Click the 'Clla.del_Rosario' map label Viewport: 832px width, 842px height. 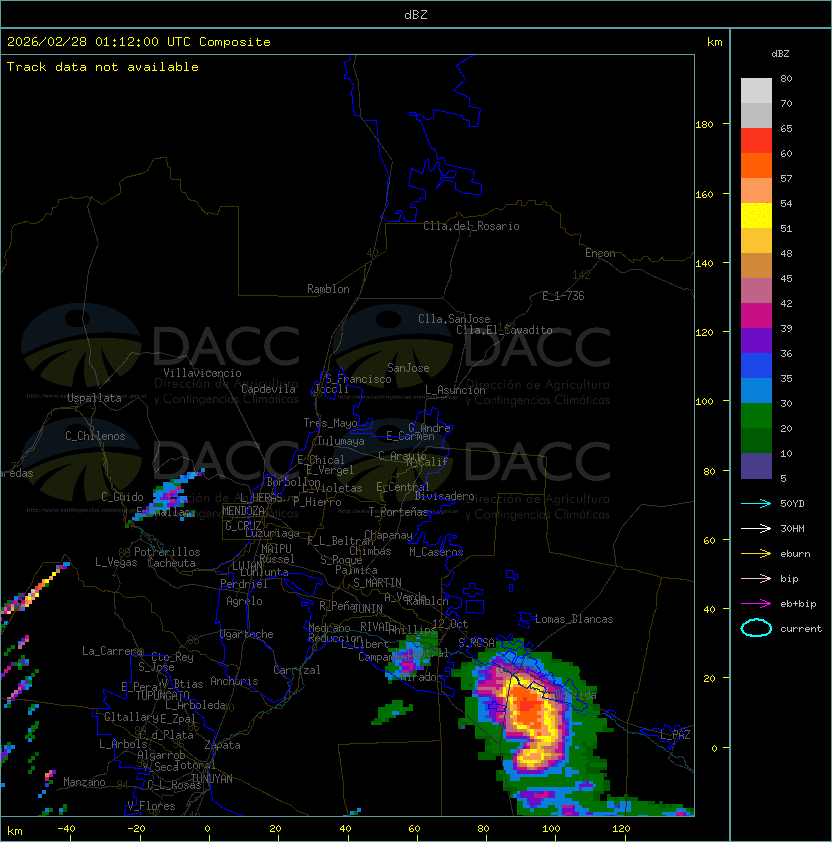[471, 226]
